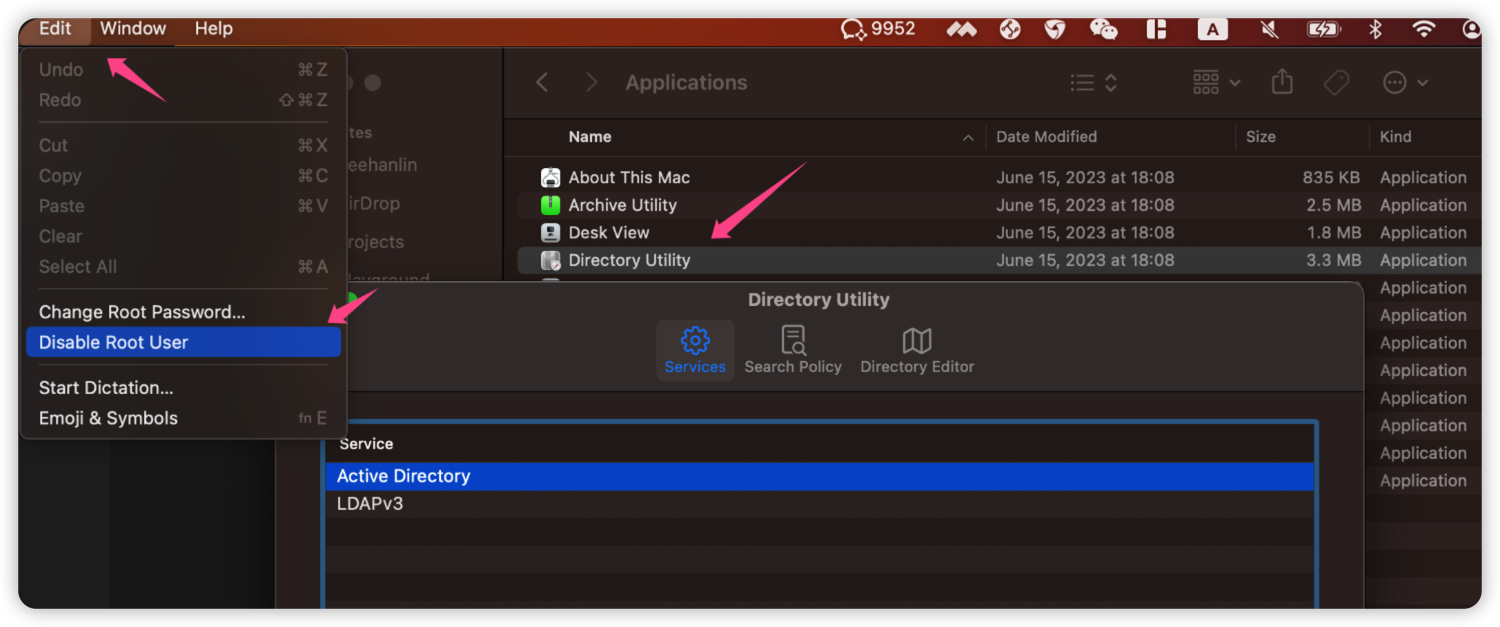
Task: Click the Finder Share icon
Action: point(1282,83)
